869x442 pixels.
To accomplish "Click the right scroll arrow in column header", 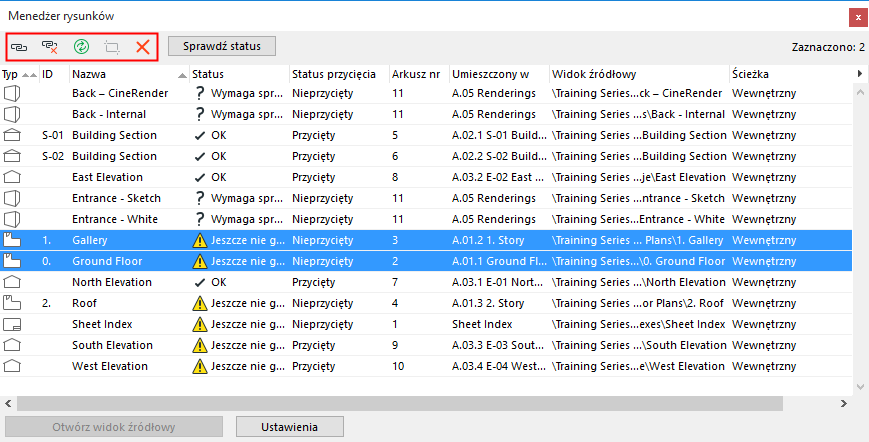I will 860,74.
